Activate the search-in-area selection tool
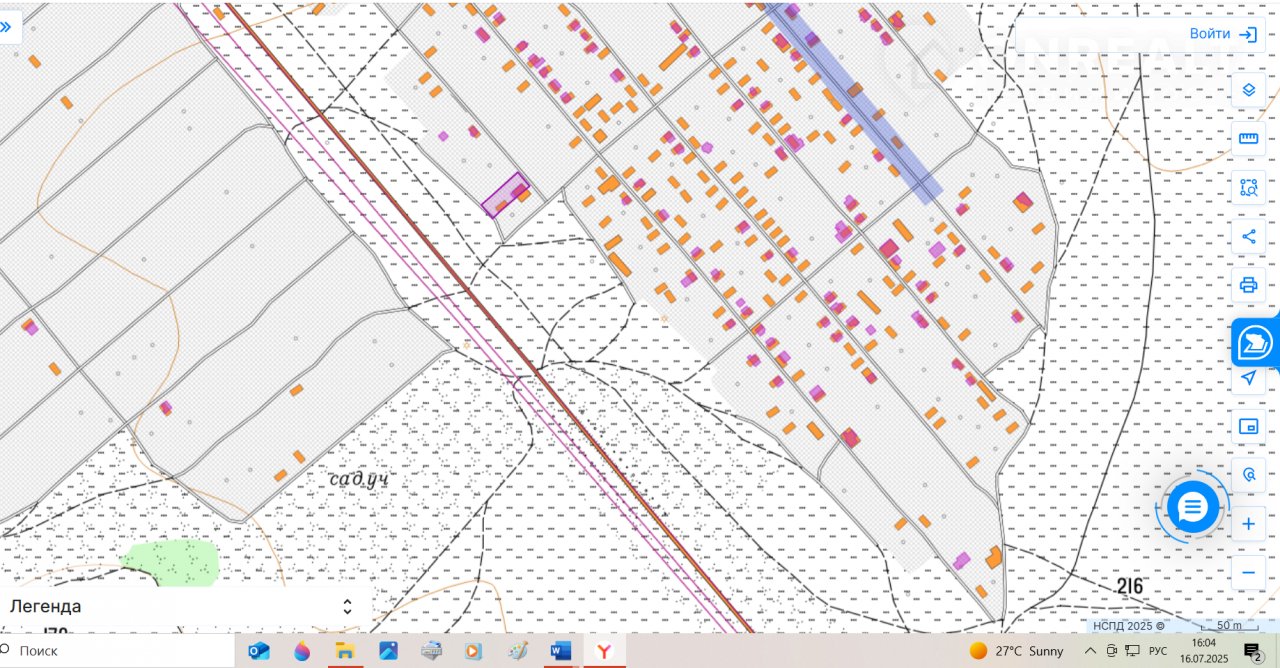Viewport: 1280px width, 668px height. pyautogui.click(x=1248, y=187)
